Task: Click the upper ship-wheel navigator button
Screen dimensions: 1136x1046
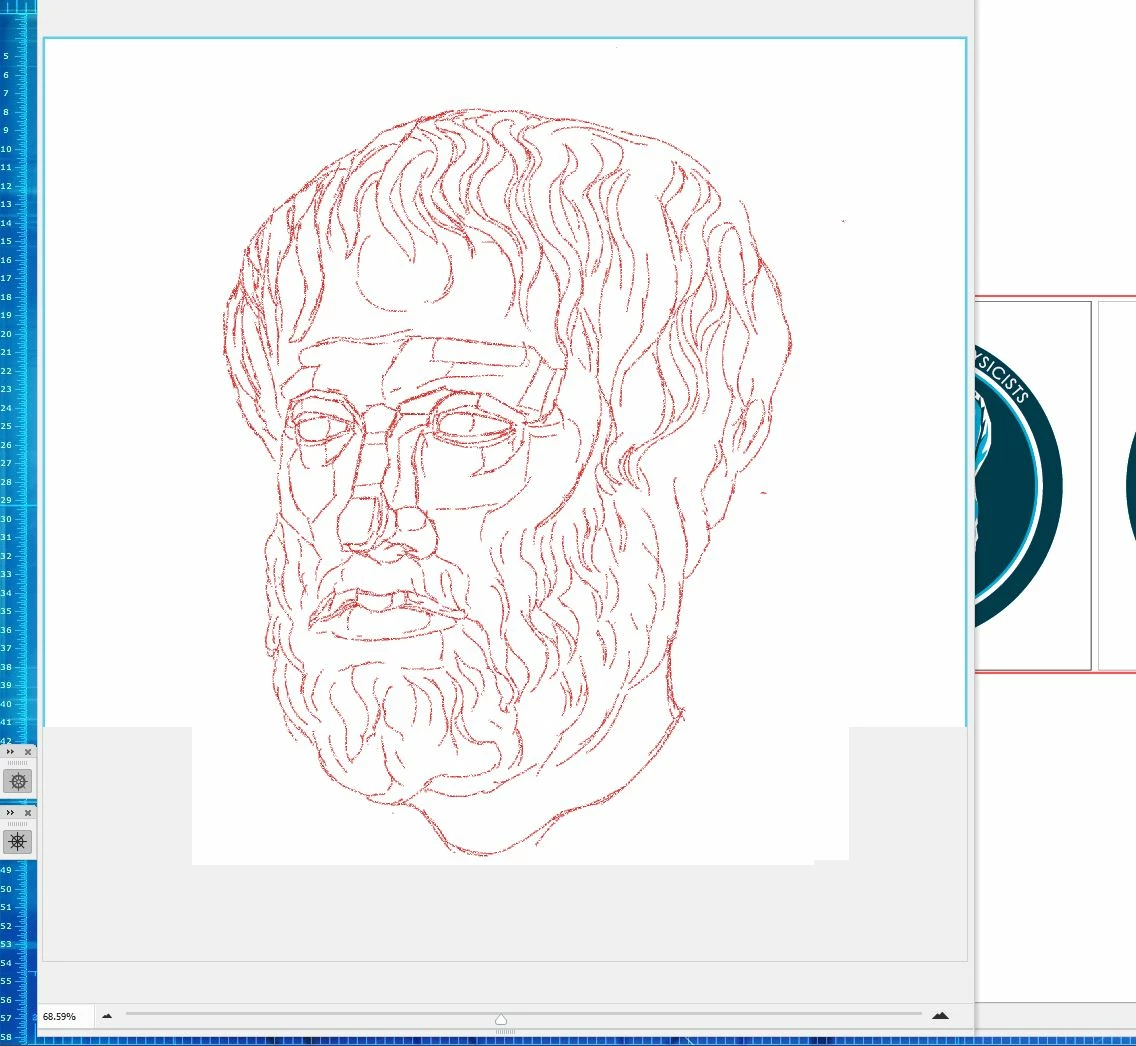Action: pyautogui.click(x=18, y=781)
